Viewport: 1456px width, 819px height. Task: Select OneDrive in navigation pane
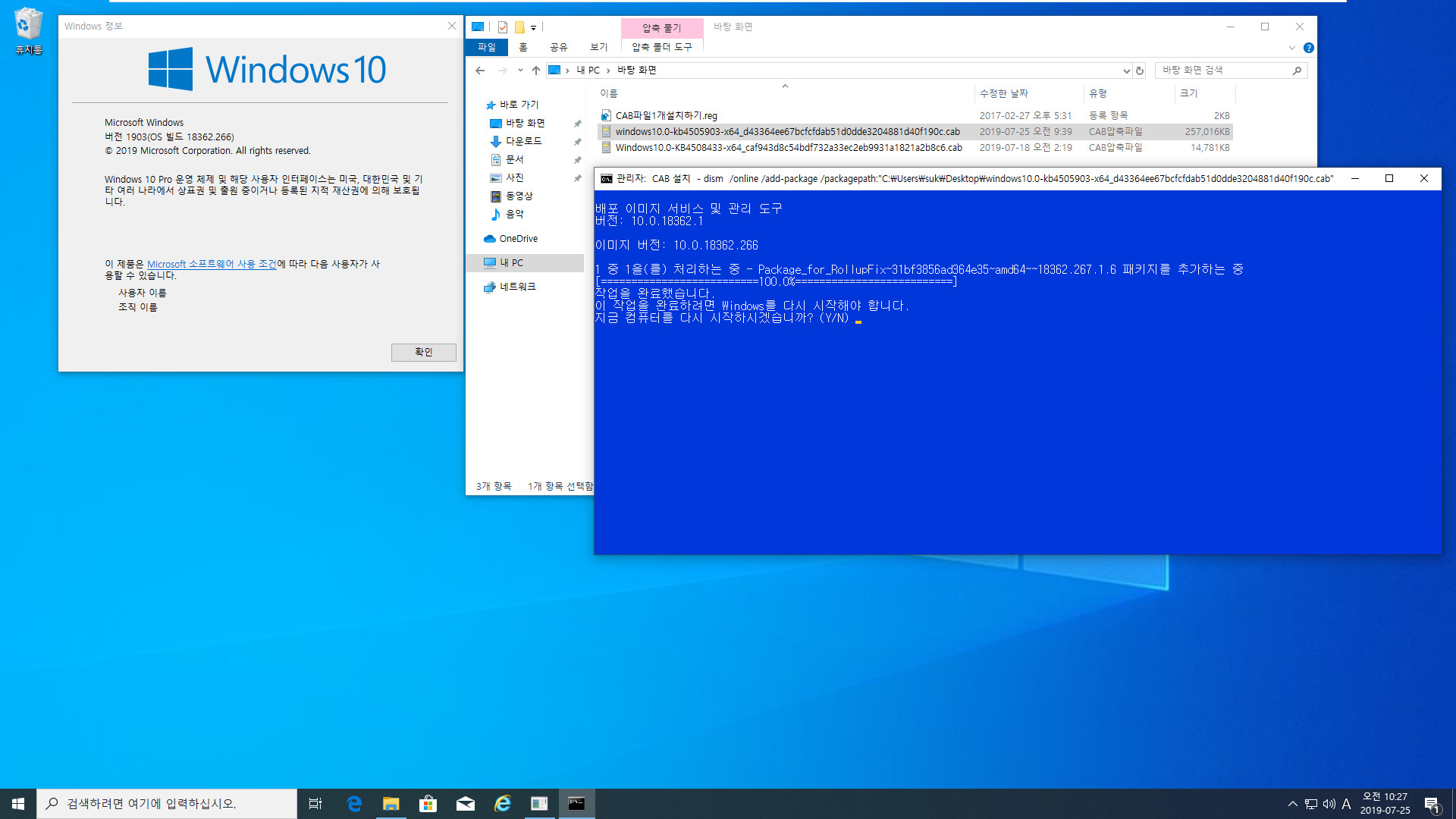click(518, 238)
